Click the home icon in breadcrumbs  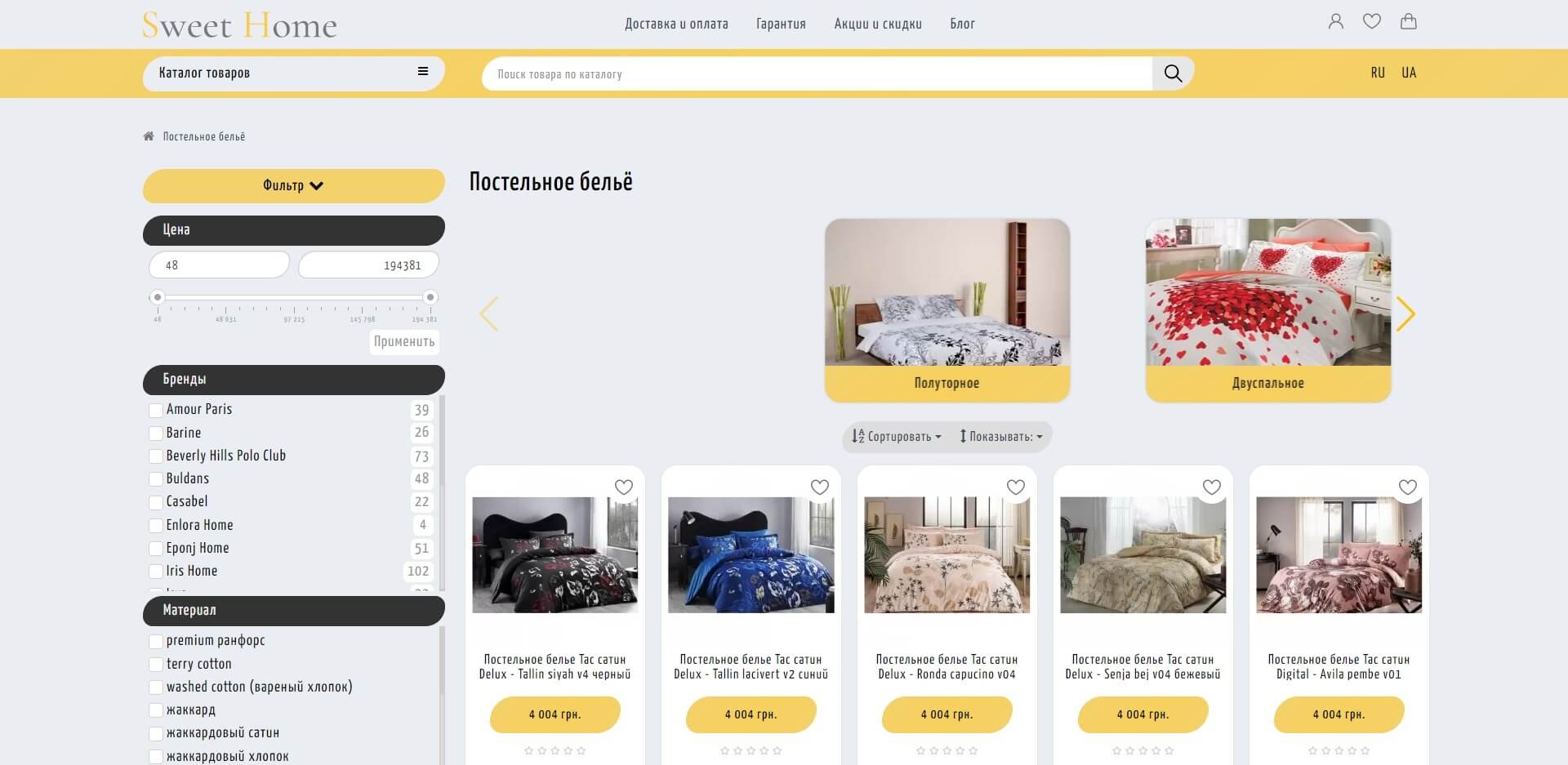(149, 136)
